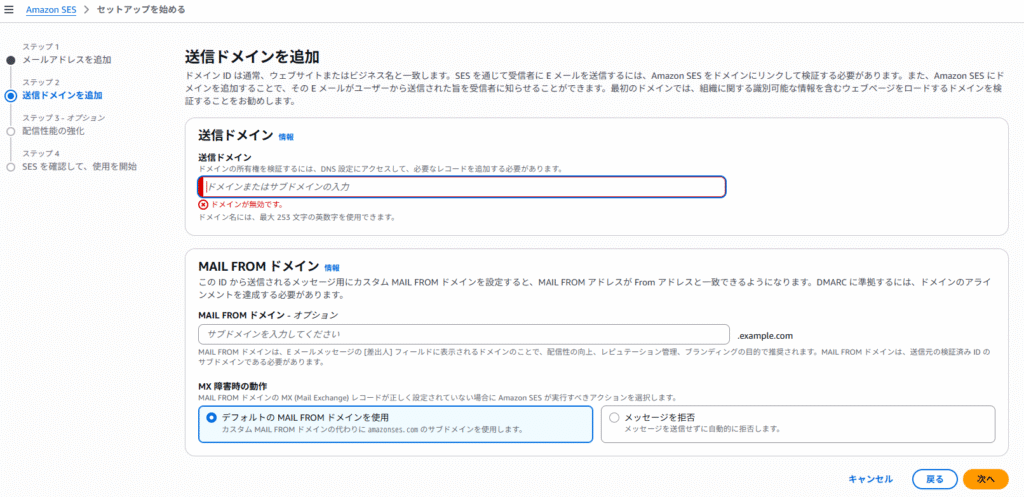1024x497 pixels.
Task: Click the MAIL FROM ドメイン - オプション label
Action: (x=268, y=315)
